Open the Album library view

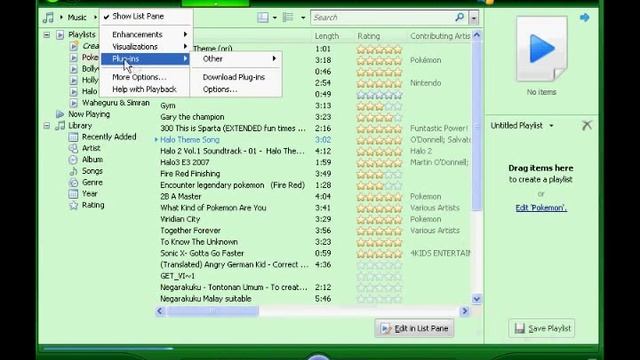pyautogui.click(x=92, y=160)
